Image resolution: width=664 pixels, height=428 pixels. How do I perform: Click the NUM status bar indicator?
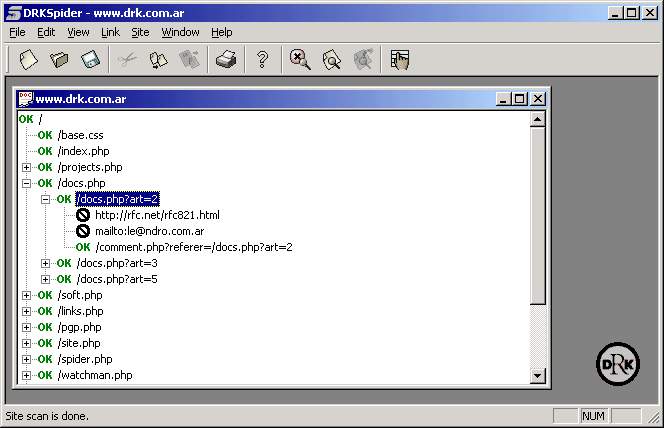[593, 416]
